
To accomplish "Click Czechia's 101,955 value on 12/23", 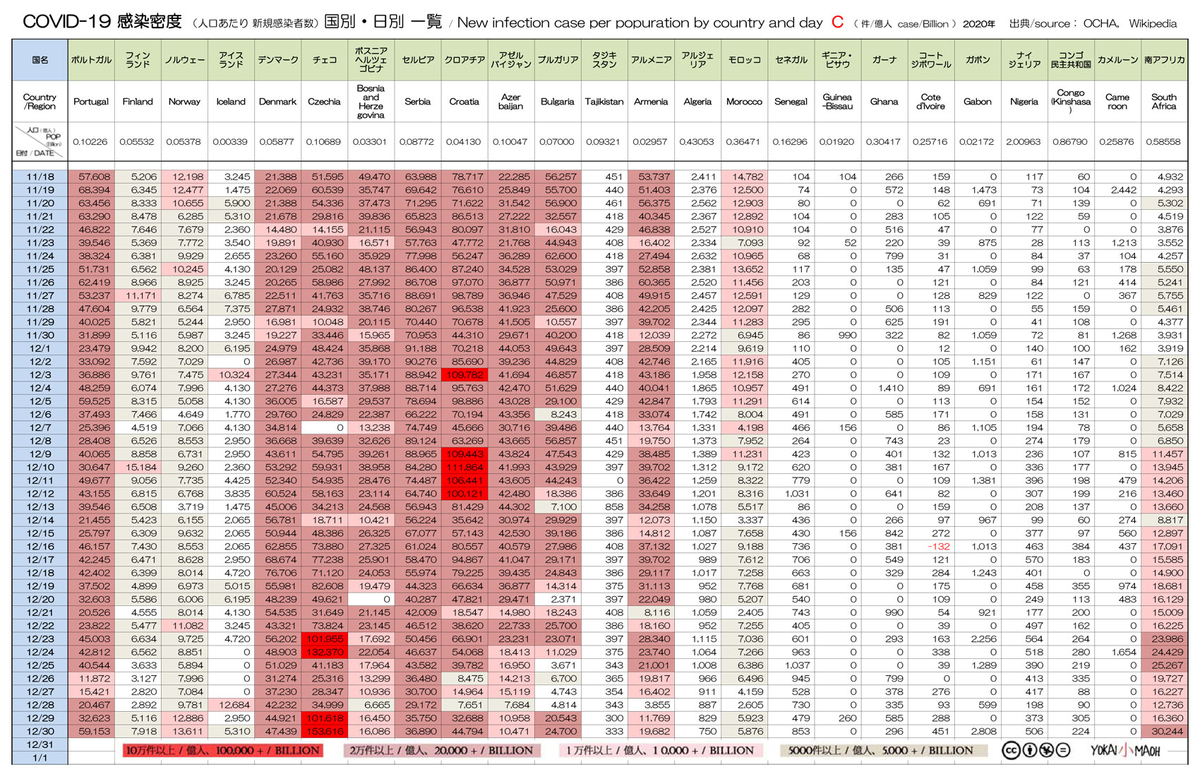I will [324, 637].
